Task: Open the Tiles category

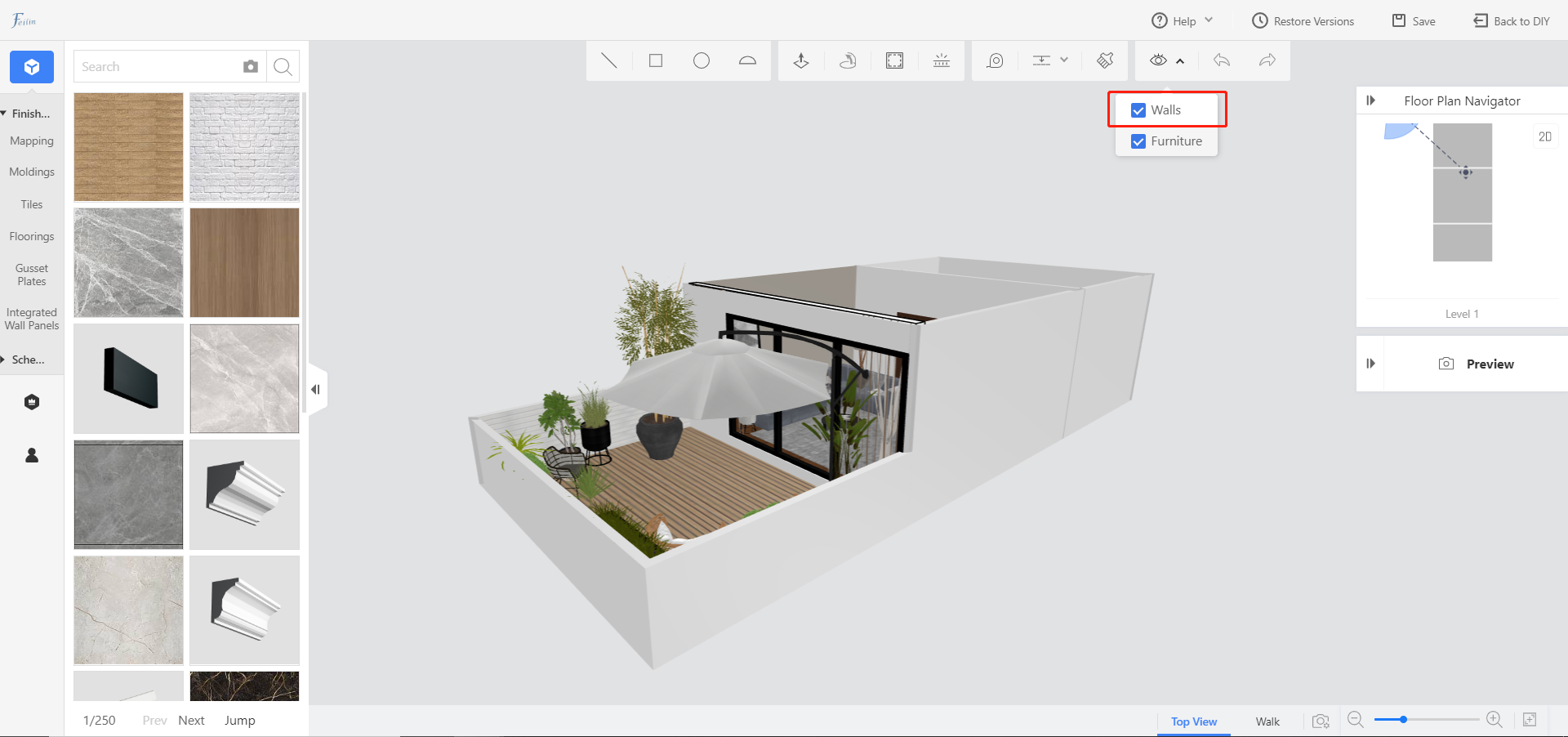Action: (x=32, y=204)
